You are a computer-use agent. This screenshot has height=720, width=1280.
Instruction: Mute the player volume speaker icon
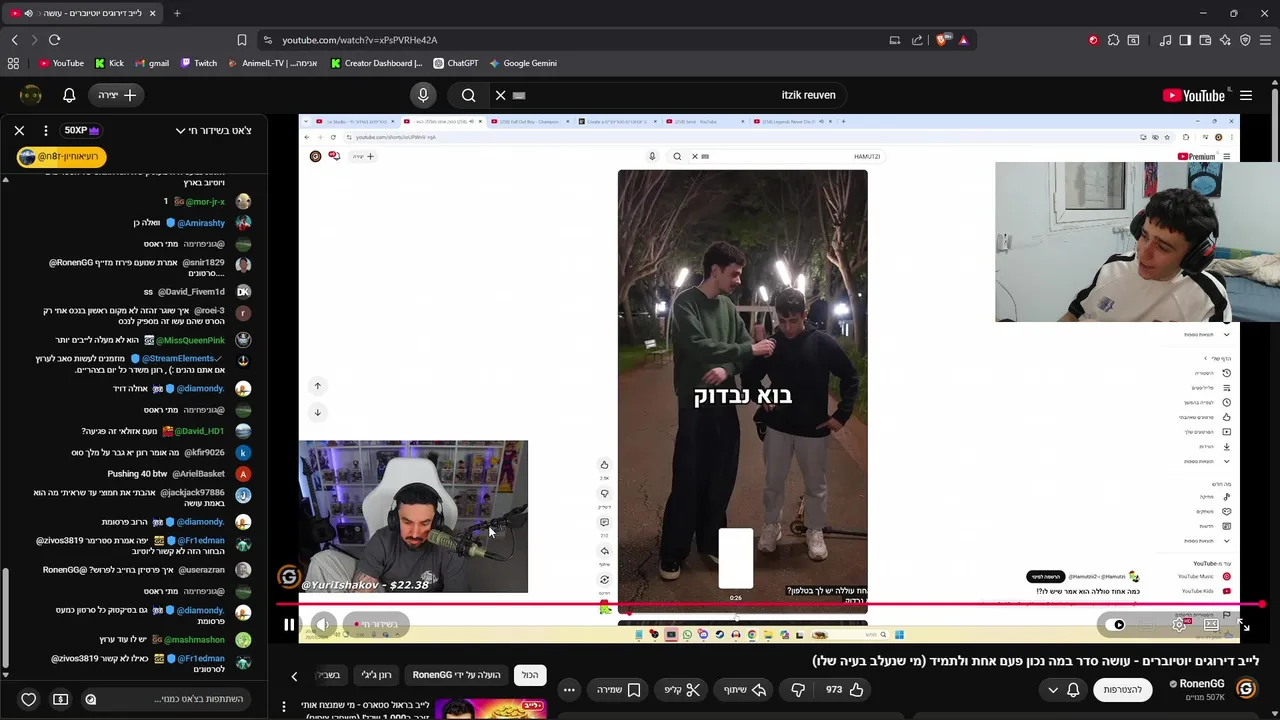(x=323, y=625)
